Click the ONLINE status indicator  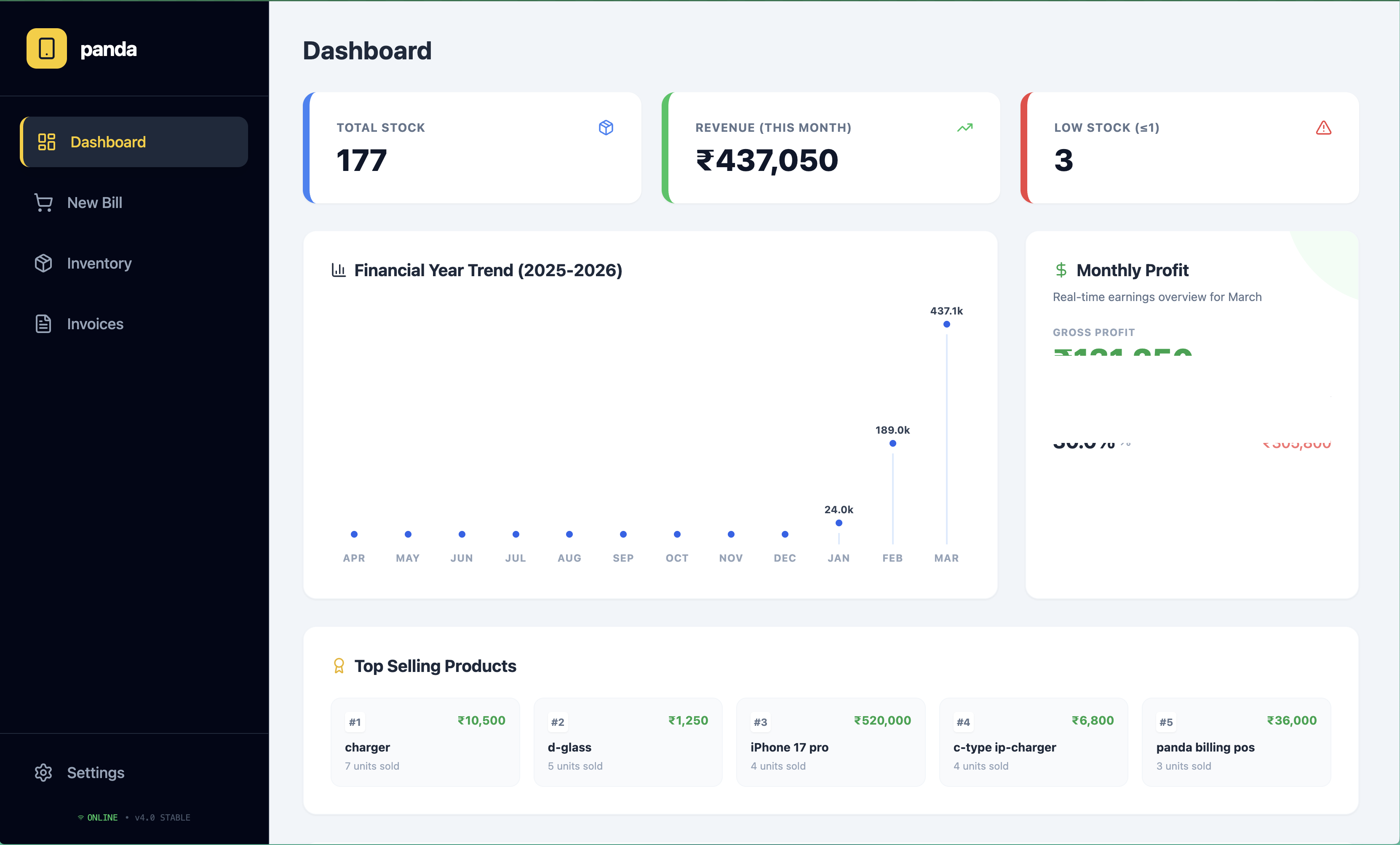[102, 818]
